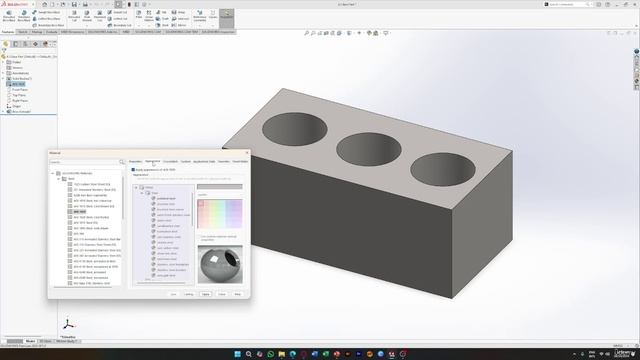Toggle the checkbox below the color palette
The height and width of the screenshot is (360, 640).
click(x=200, y=237)
